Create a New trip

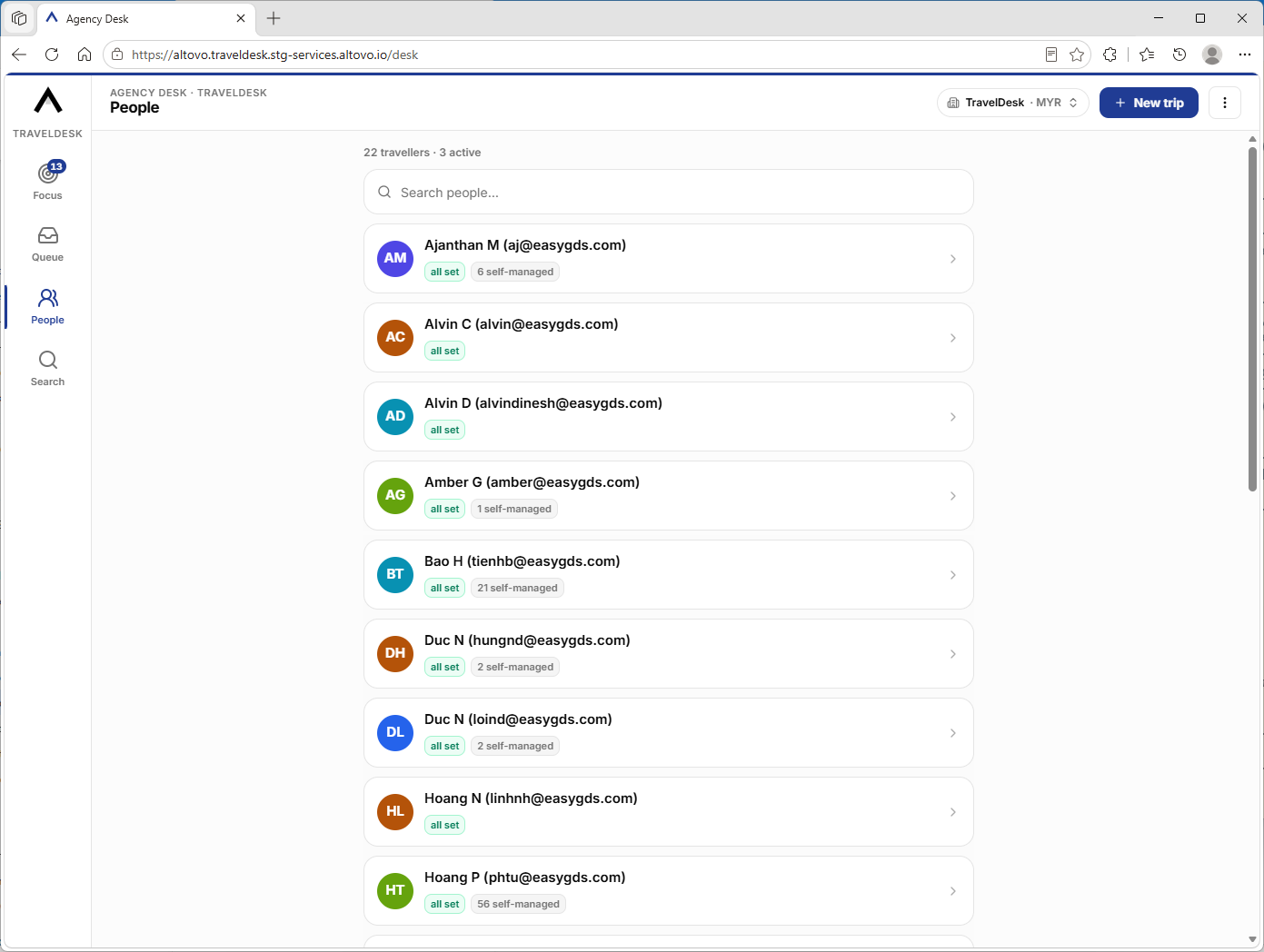click(1149, 103)
